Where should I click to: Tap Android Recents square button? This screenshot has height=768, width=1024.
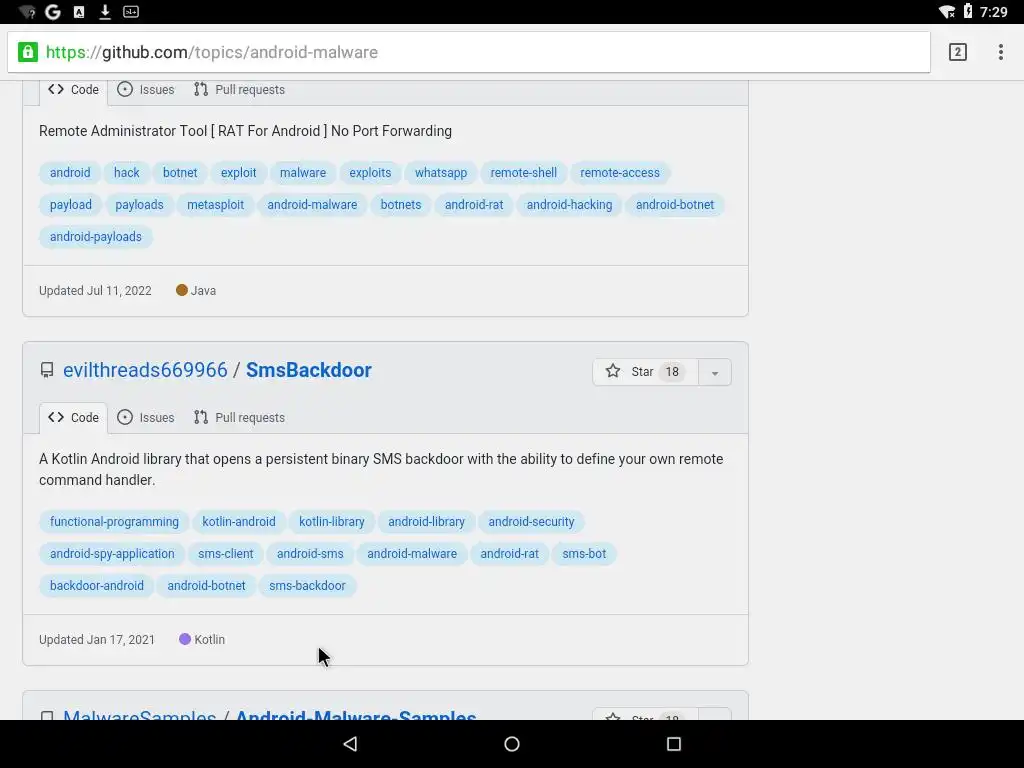(x=674, y=744)
